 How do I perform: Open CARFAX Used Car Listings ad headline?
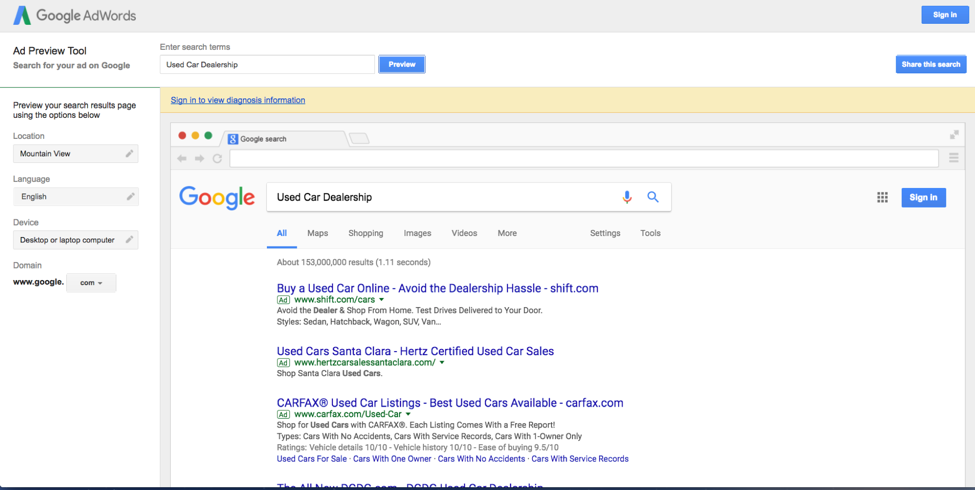[450, 403]
